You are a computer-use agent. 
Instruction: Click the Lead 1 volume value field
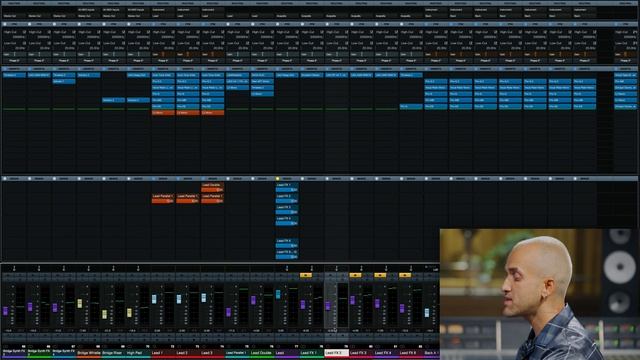tap(157, 331)
